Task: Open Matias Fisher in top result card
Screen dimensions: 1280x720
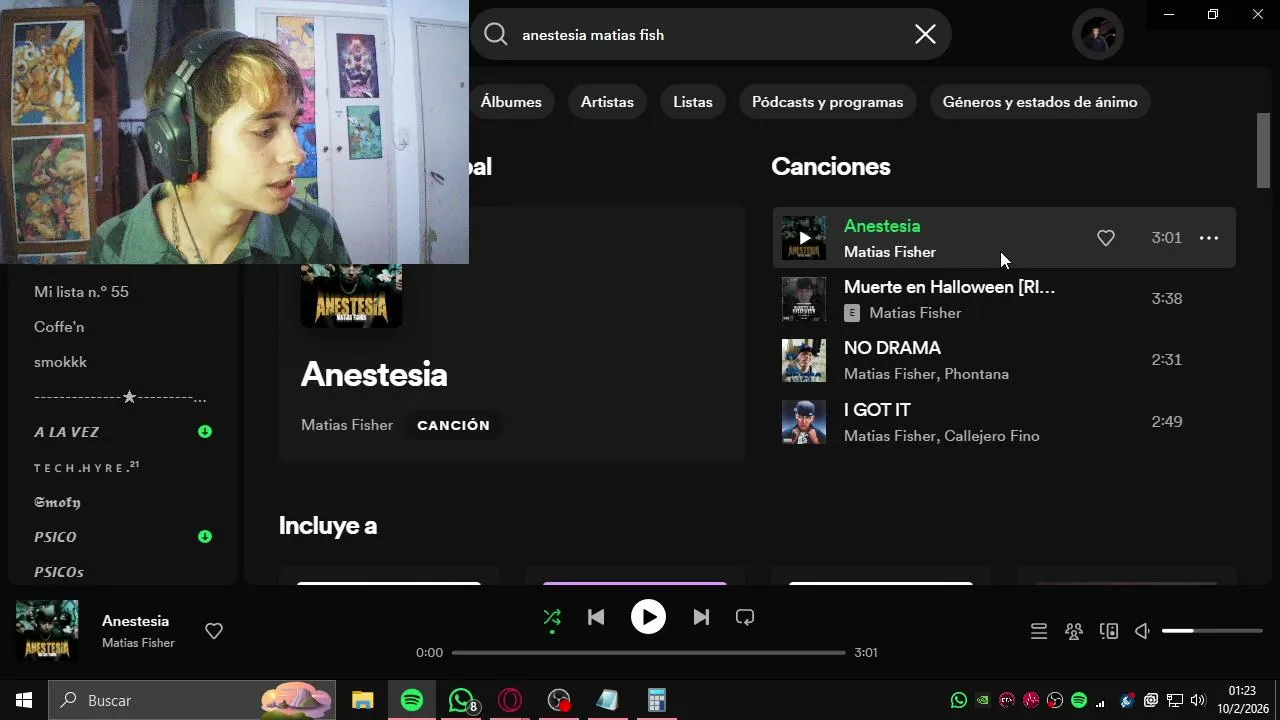Action: pyautogui.click(x=347, y=425)
